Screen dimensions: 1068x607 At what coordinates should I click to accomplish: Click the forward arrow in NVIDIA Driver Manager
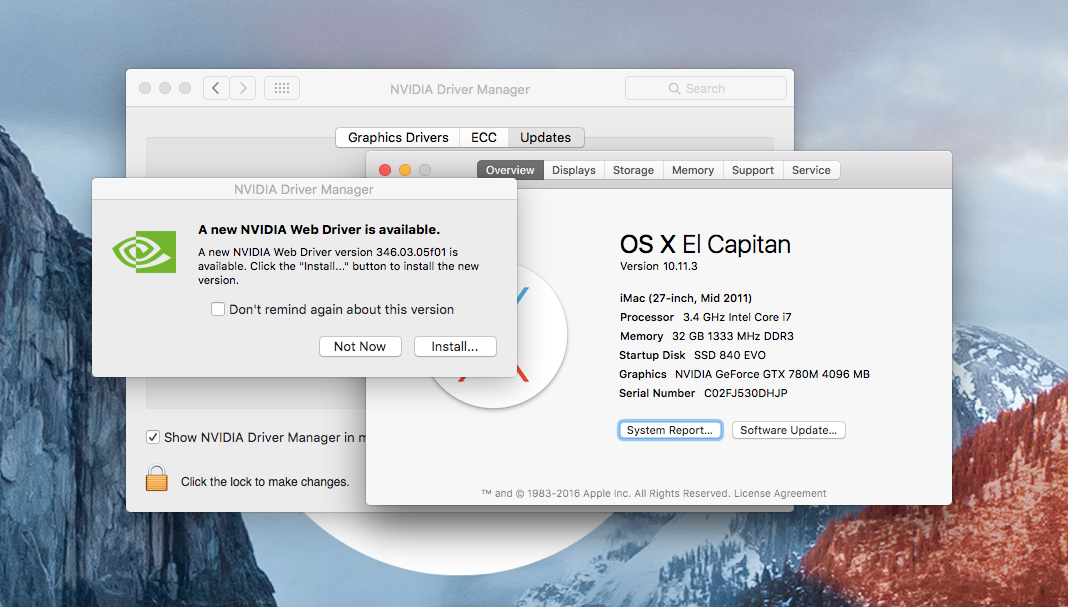click(242, 88)
